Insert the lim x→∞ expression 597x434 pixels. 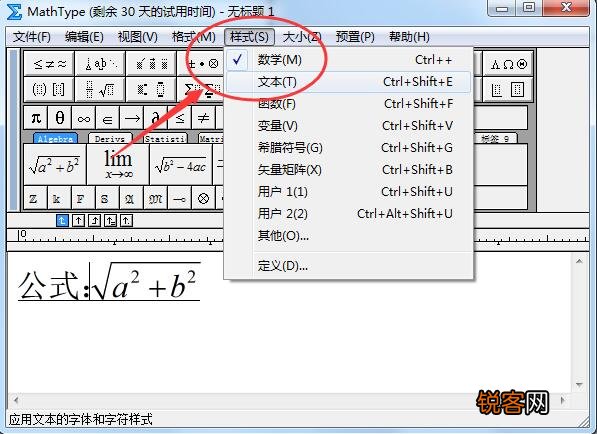click(x=118, y=165)
